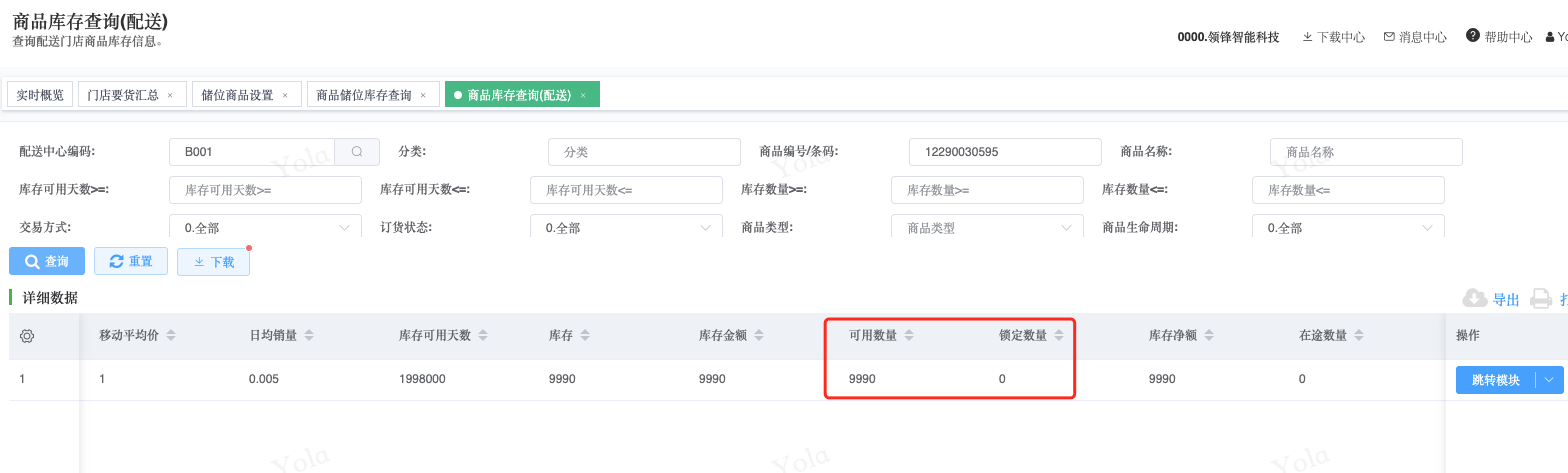Sort by 库存净额 column

pyautogui.click(x=1208, y=336)
